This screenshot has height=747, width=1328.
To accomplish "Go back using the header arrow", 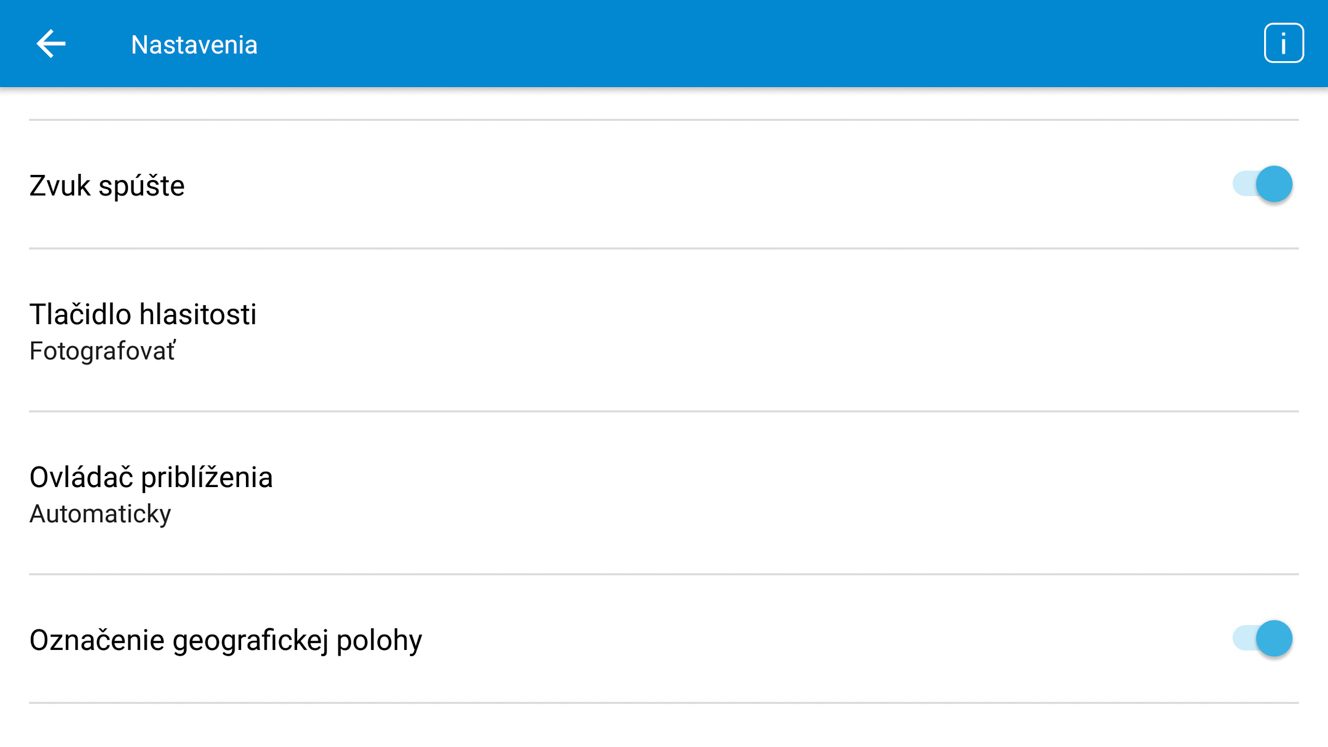I will tap(51, 44).
